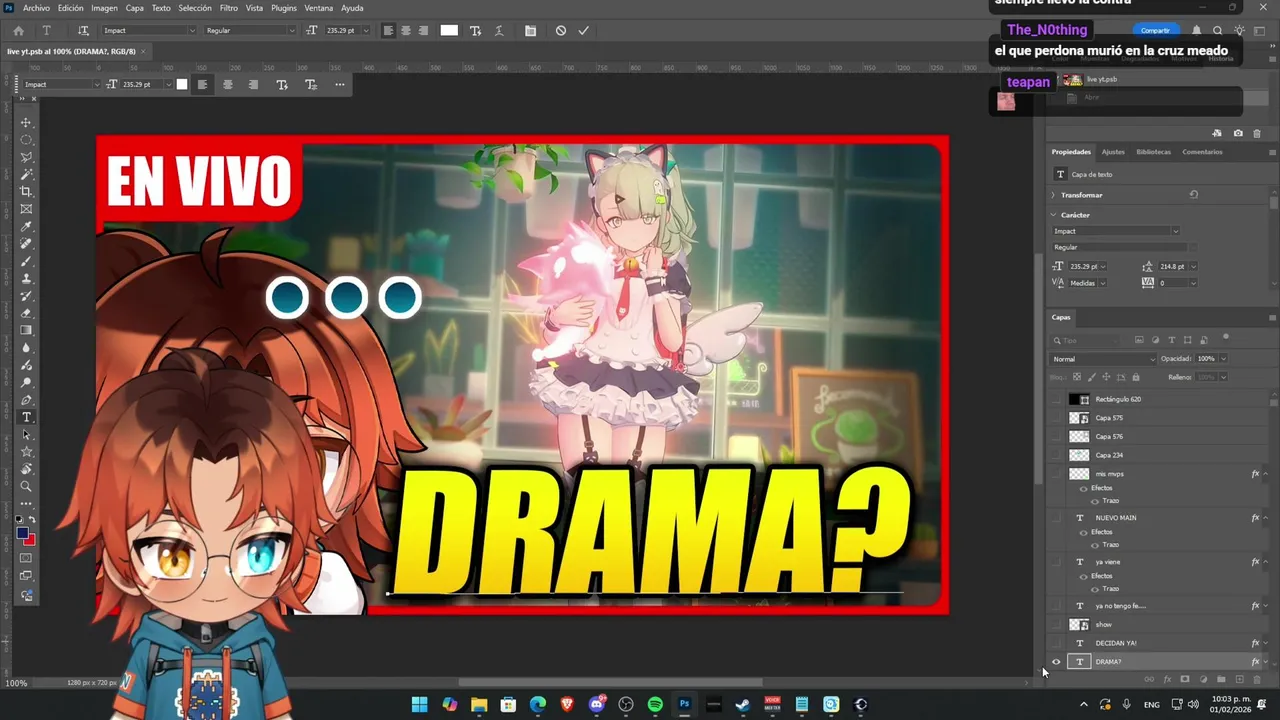1280x720 pixels.
Task: Open text color swatch in options bar
Action: tap(449, 30)
